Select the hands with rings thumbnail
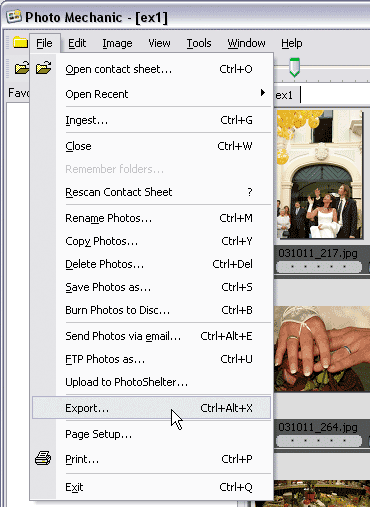Screen dimensions: 370x507 click(x=322, y=349)
